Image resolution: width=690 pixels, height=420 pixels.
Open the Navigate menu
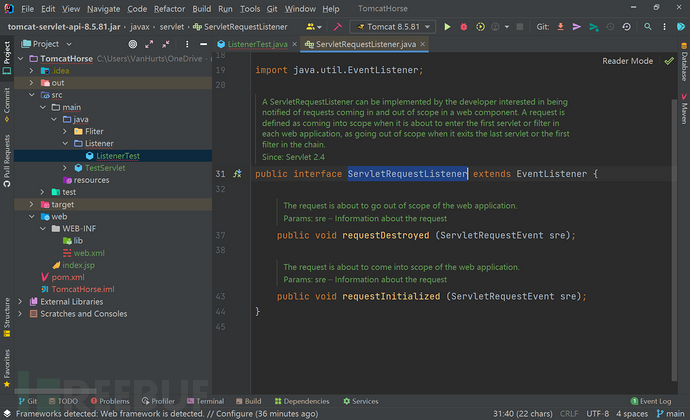[x=103, y=9]
